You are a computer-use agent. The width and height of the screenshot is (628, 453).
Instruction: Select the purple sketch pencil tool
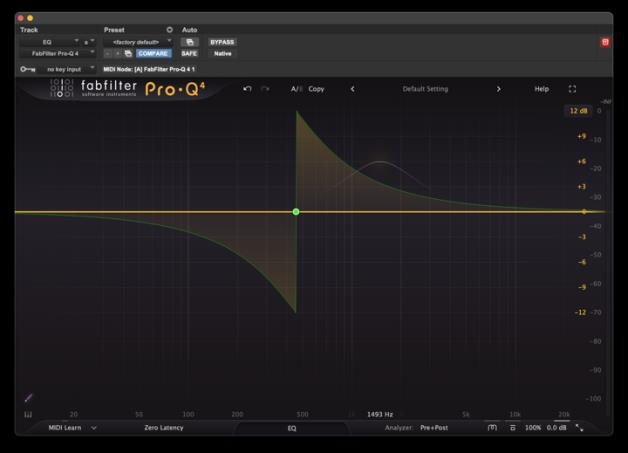(28, 398)
